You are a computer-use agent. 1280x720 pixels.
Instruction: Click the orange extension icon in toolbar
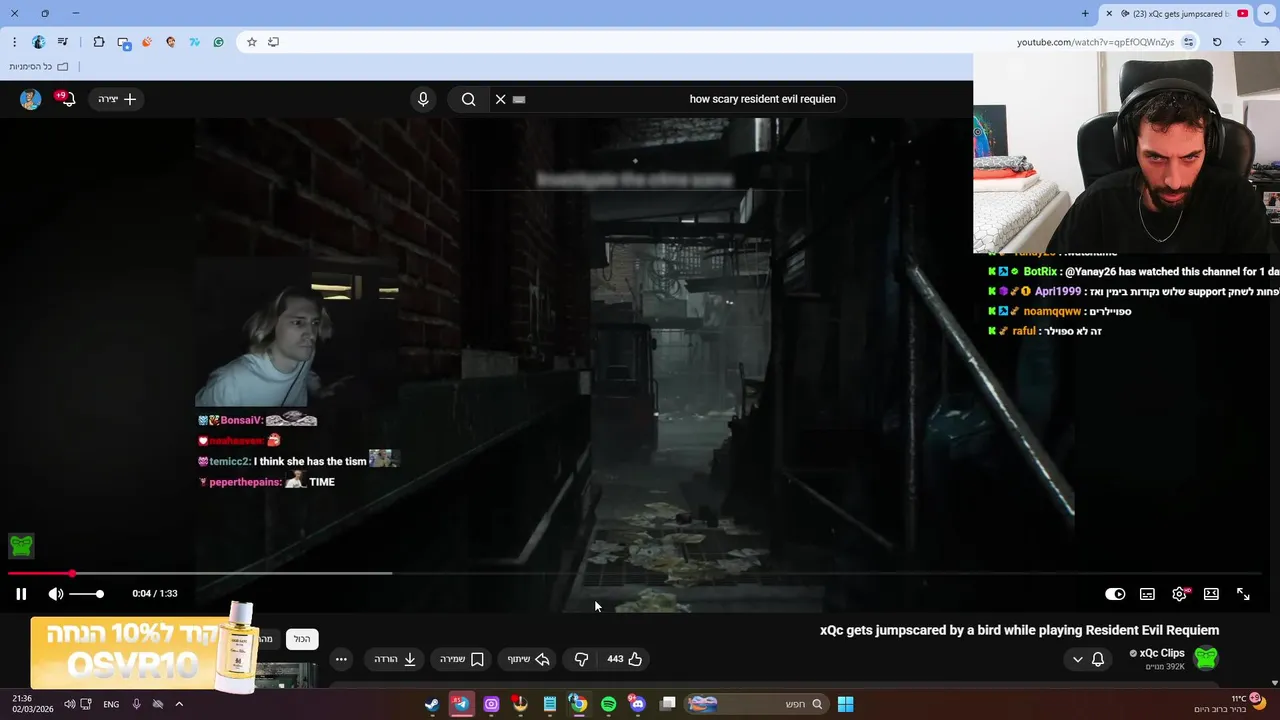coord(147,42)
